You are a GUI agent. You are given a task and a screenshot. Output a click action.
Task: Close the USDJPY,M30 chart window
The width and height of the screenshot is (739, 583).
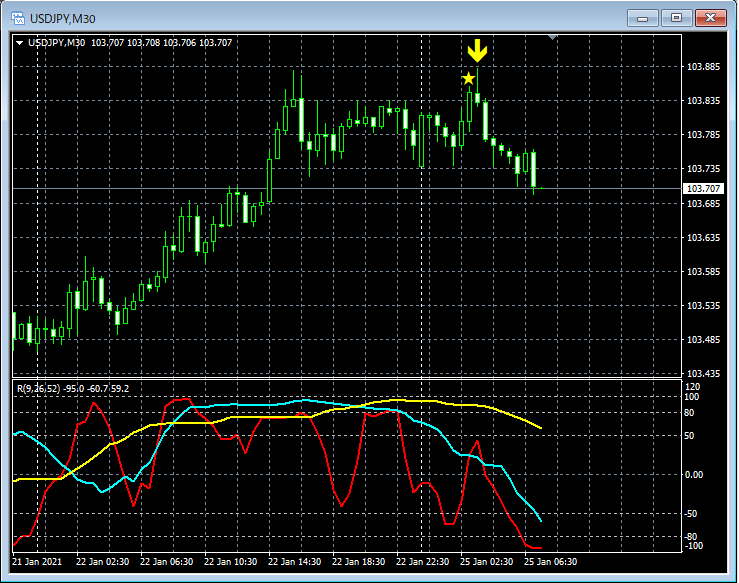pyautogui.click(x=710, y=18)
